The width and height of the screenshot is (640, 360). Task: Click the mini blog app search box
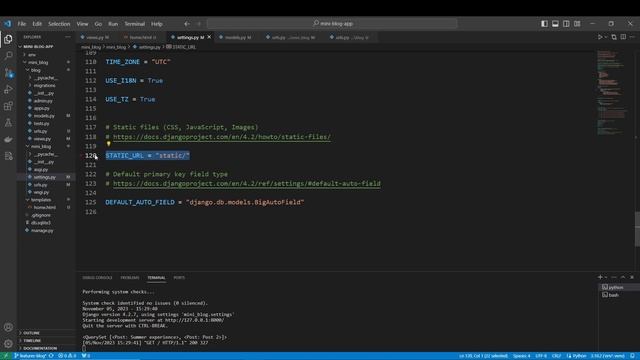click(332, 24)
